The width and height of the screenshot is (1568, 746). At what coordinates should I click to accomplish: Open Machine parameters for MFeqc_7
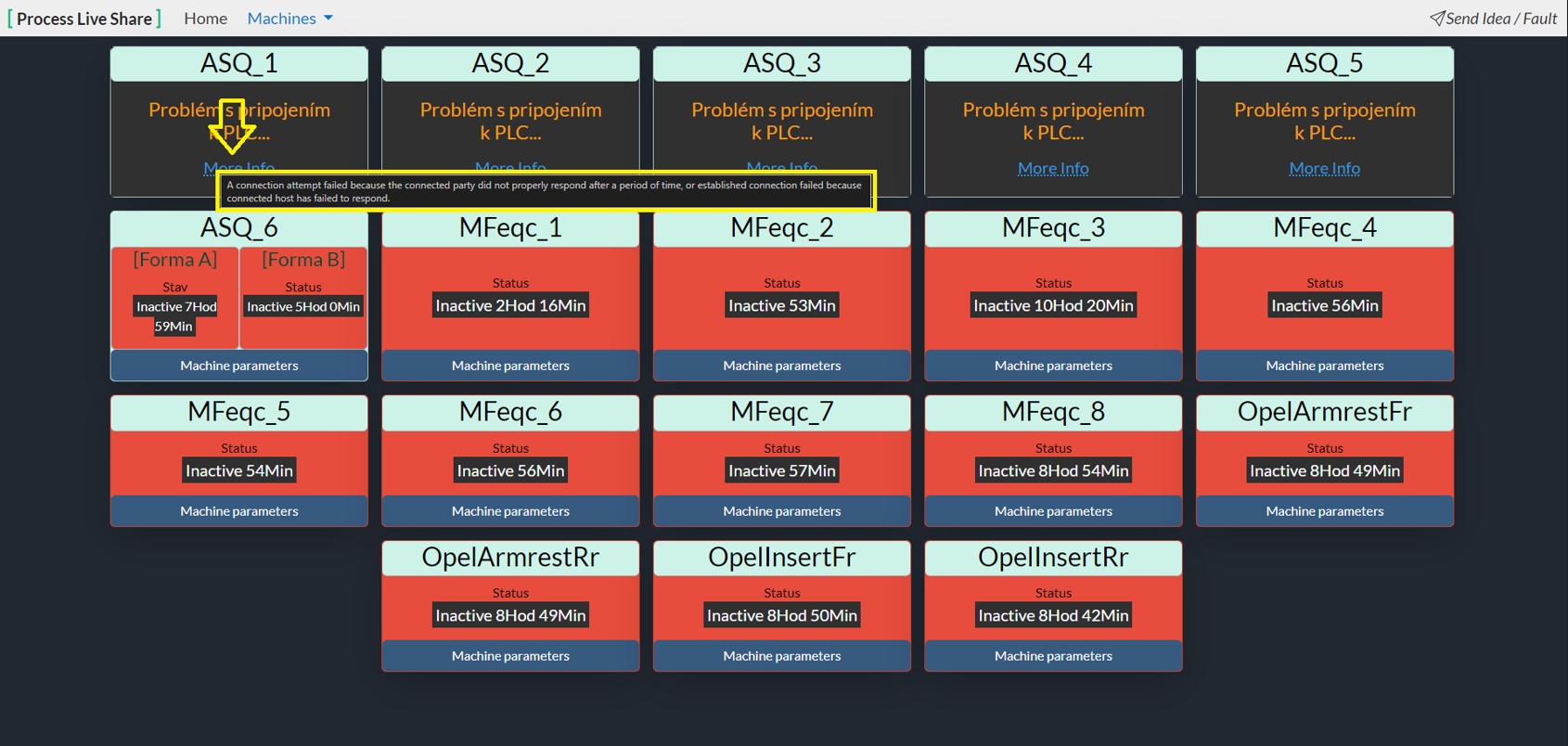click(x=782, y=511)
